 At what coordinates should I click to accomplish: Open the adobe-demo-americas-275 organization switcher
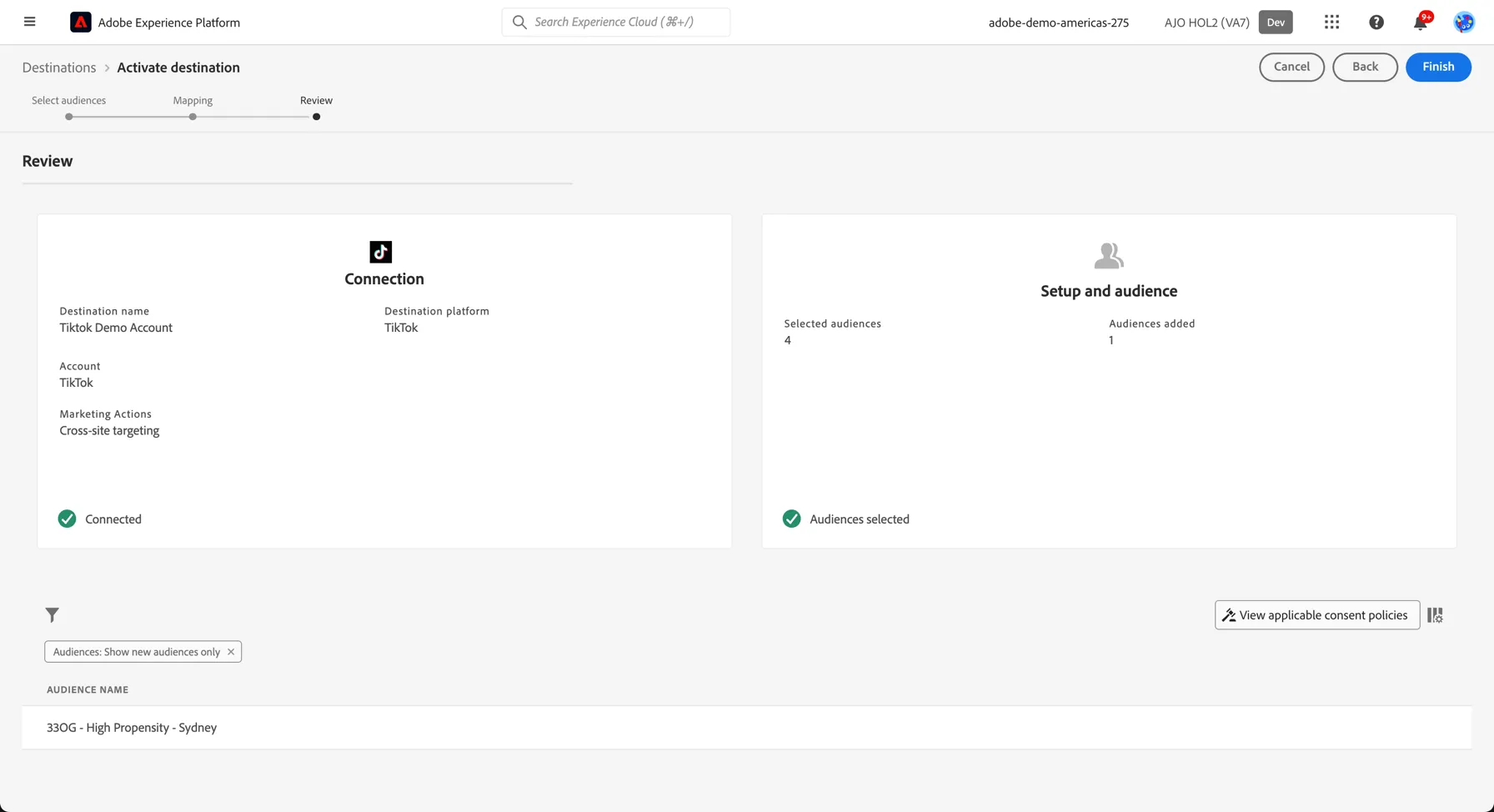click(x=1059, y=23)
